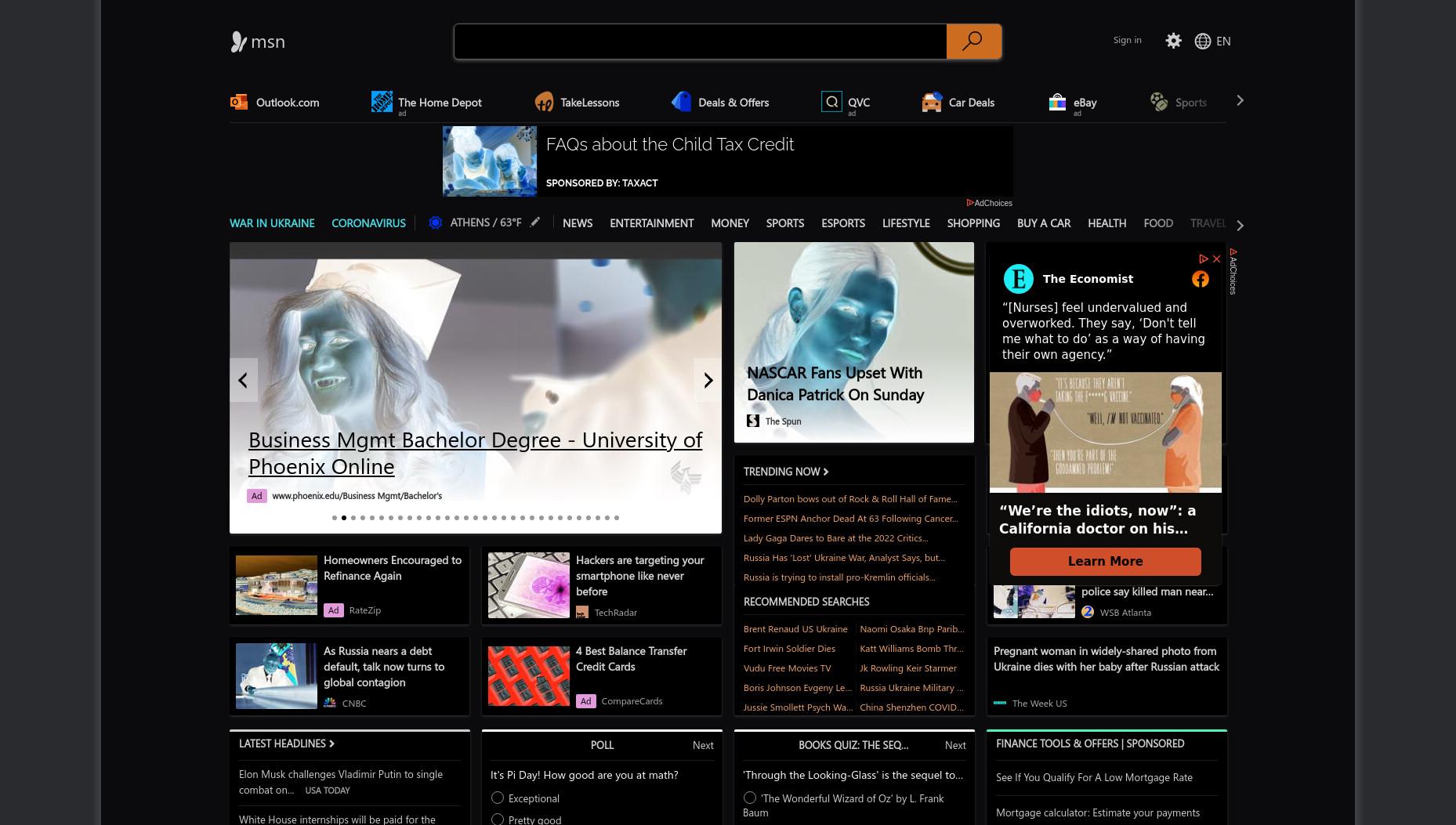This screenshot has width=1456, height=825.
Task: Click Next in the BOOKS QUIZ card
Action: pos(955,745)
